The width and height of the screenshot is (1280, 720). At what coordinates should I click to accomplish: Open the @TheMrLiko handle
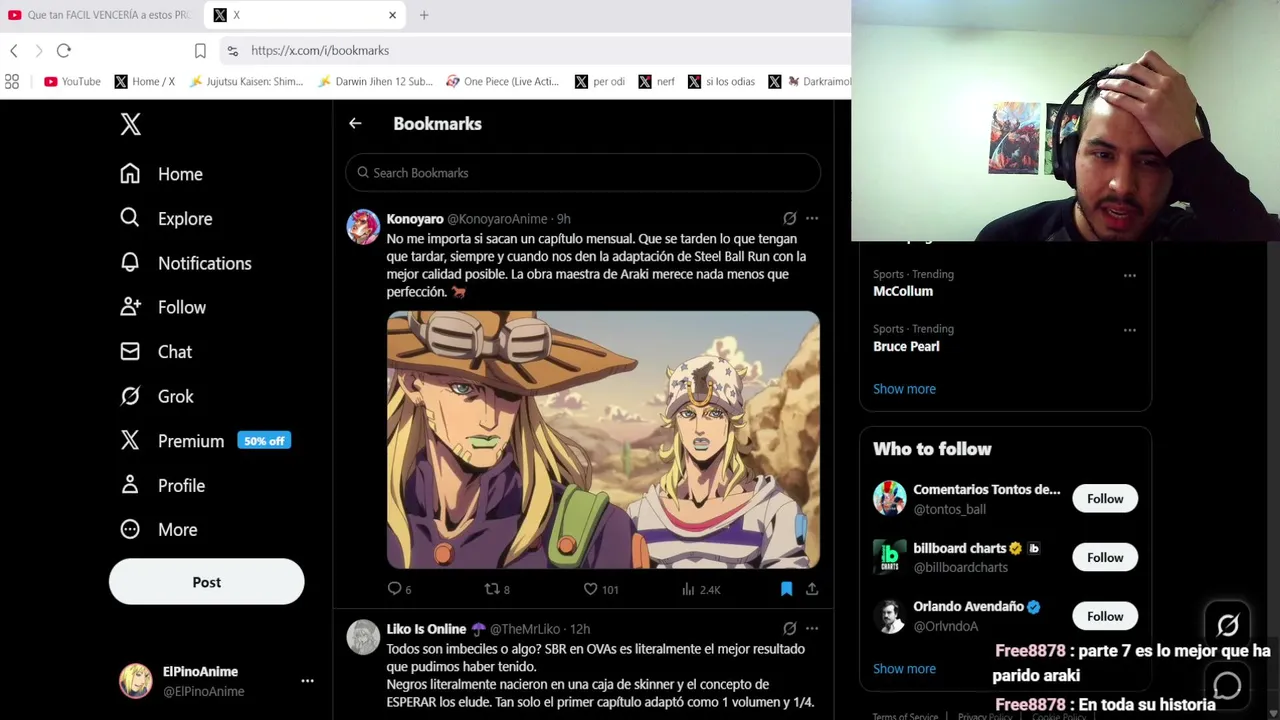point(525,629)
